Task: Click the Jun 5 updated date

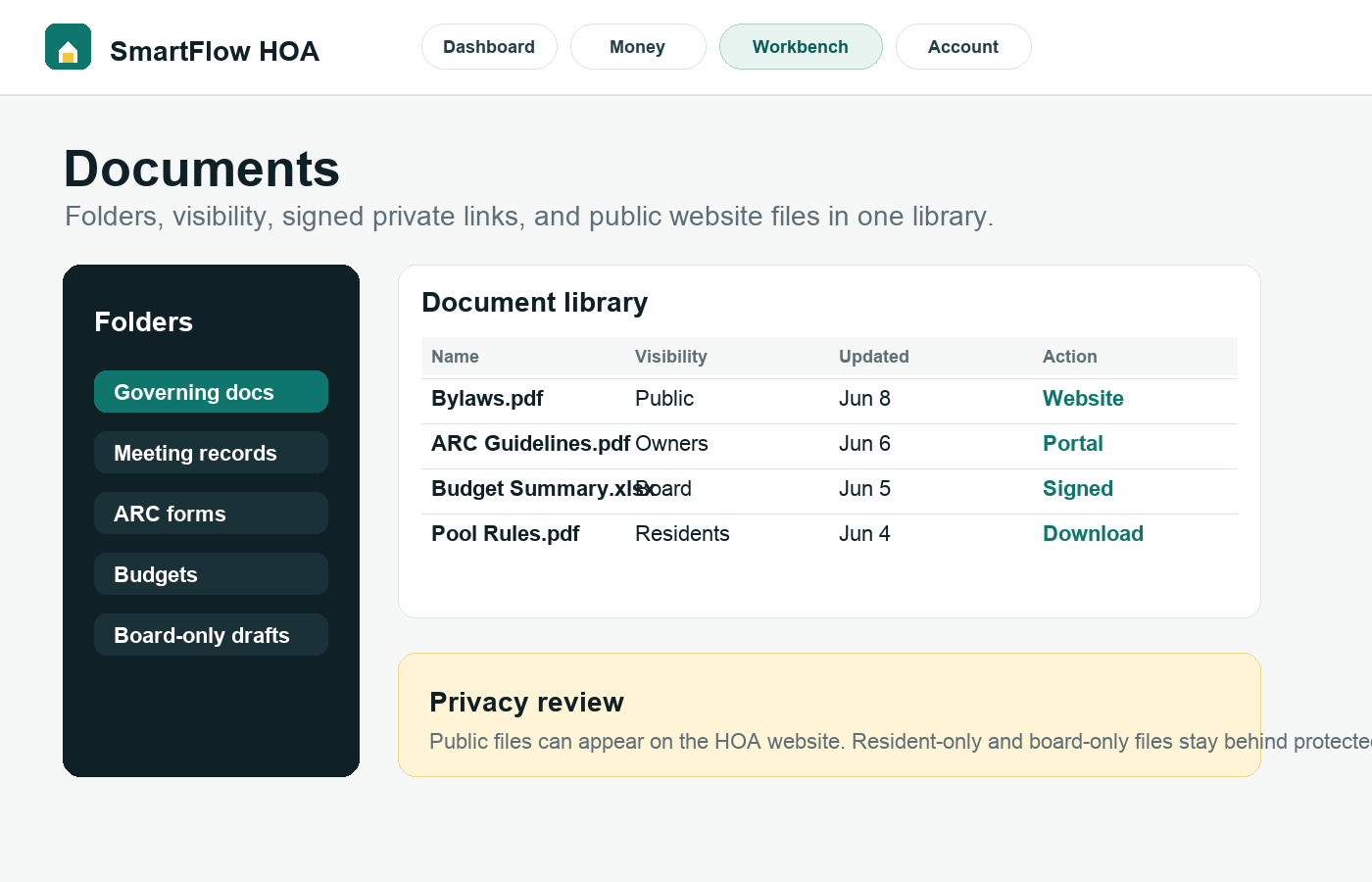Action: 864,489
